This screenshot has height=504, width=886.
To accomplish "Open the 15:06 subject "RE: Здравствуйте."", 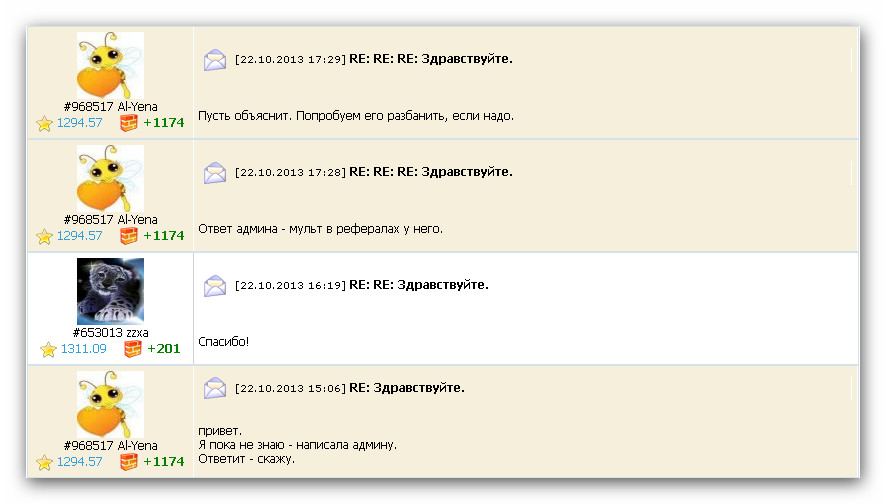I will coord(406,388).
